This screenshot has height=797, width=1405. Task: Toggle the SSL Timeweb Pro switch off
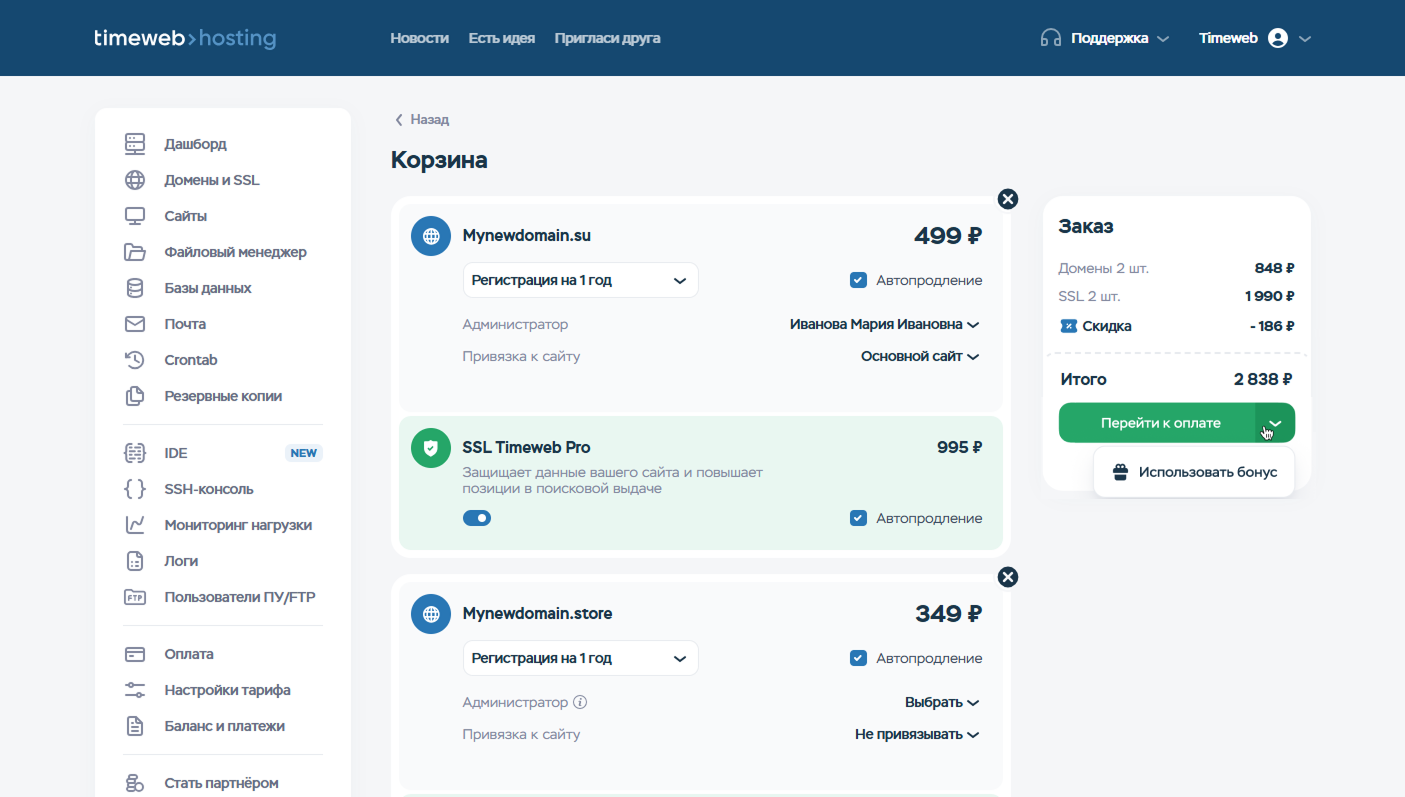pyautogui.click(x=477, y=518)
